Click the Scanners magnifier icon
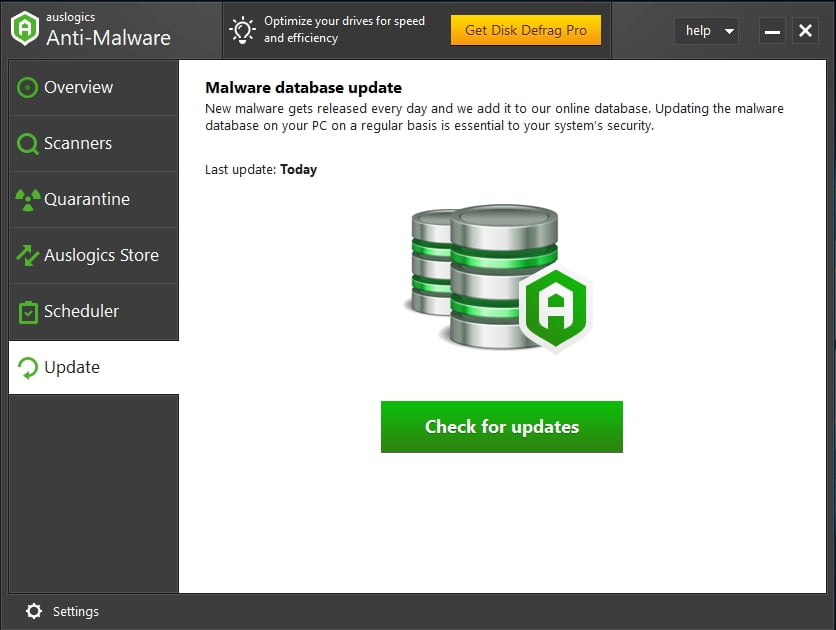Screen dimensions: 836x630 tap(28, 144)
